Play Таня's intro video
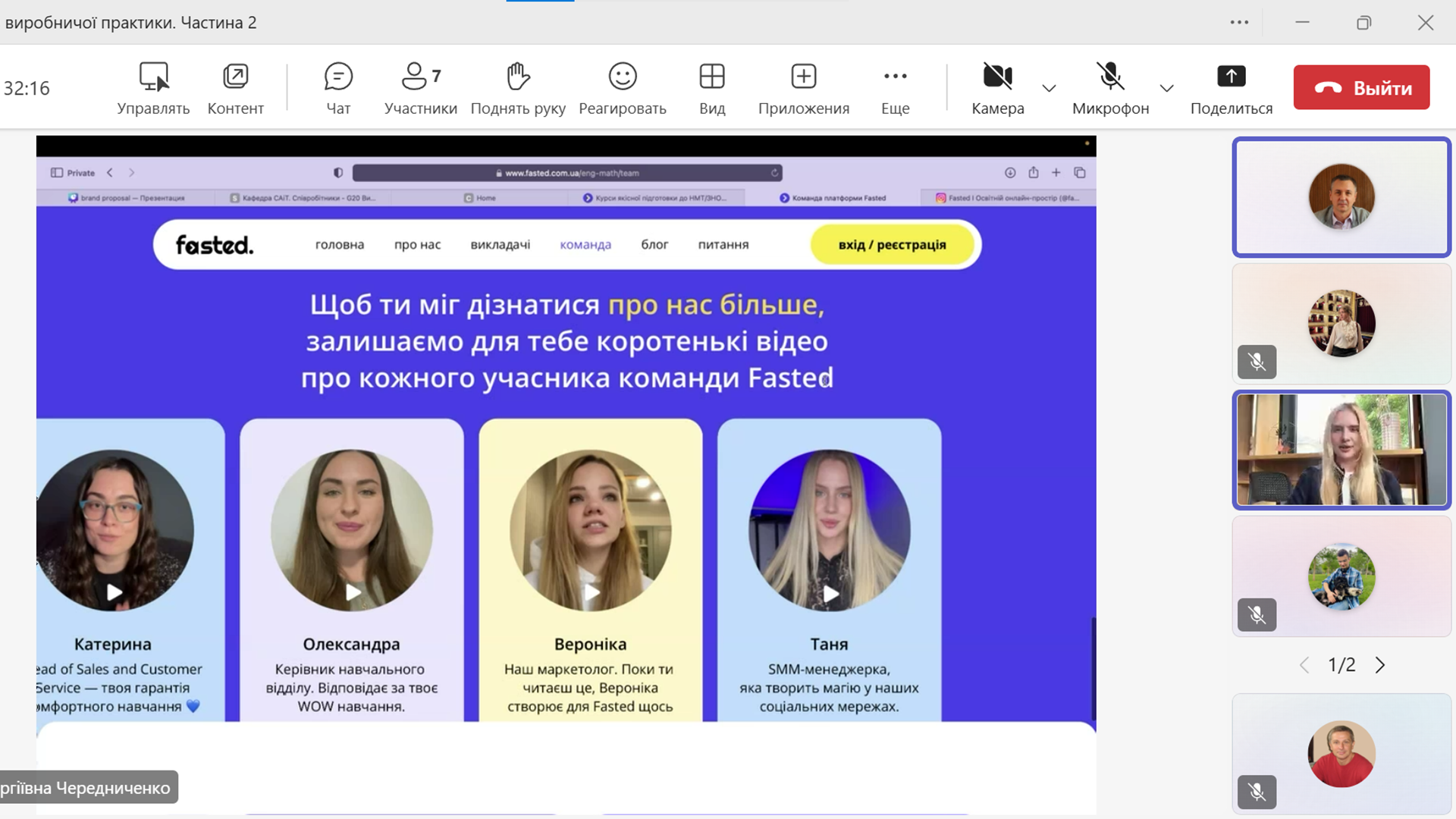 point(831,593)
